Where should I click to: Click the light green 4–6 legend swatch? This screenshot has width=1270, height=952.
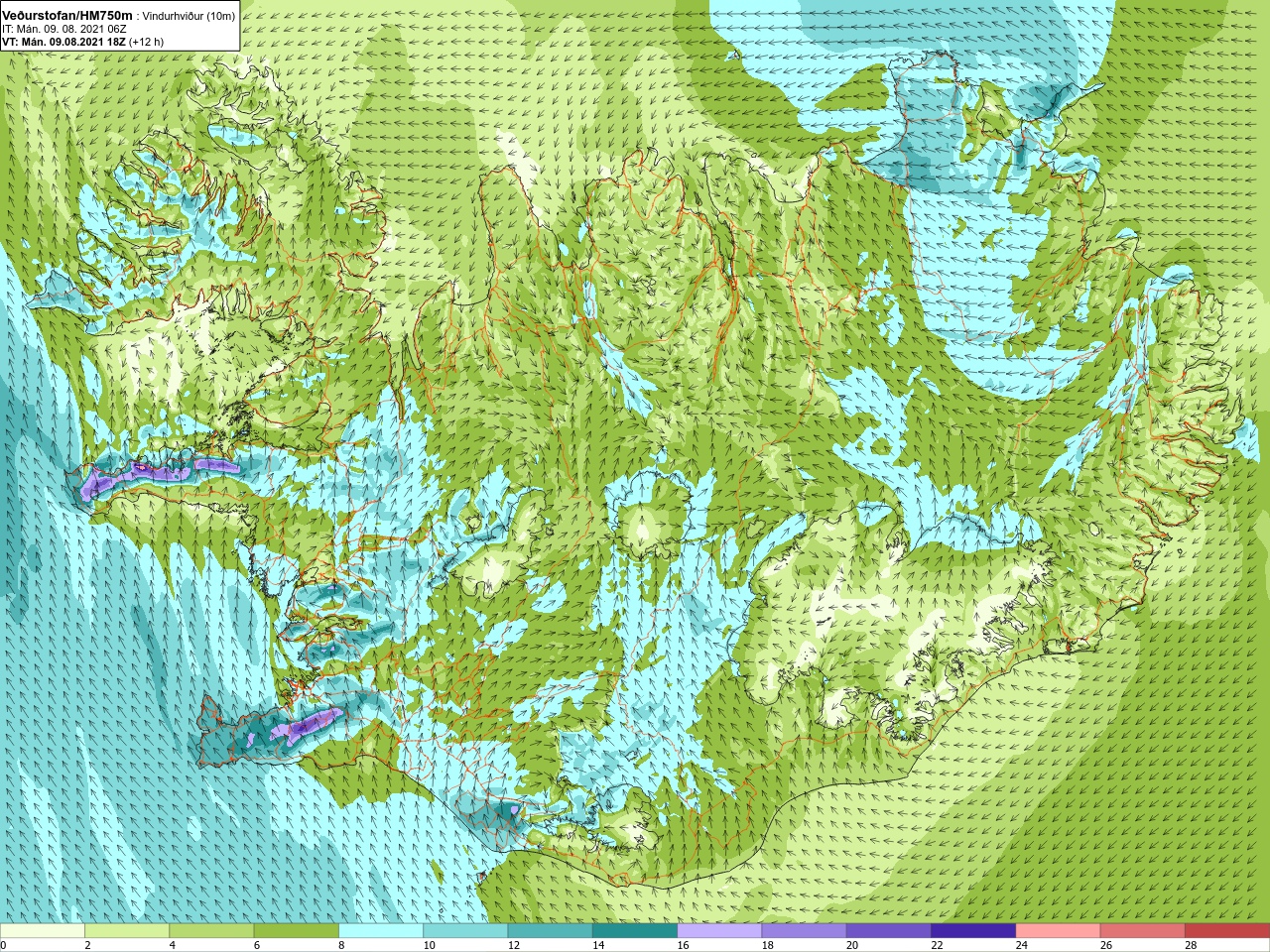click(x=211, y=931)
